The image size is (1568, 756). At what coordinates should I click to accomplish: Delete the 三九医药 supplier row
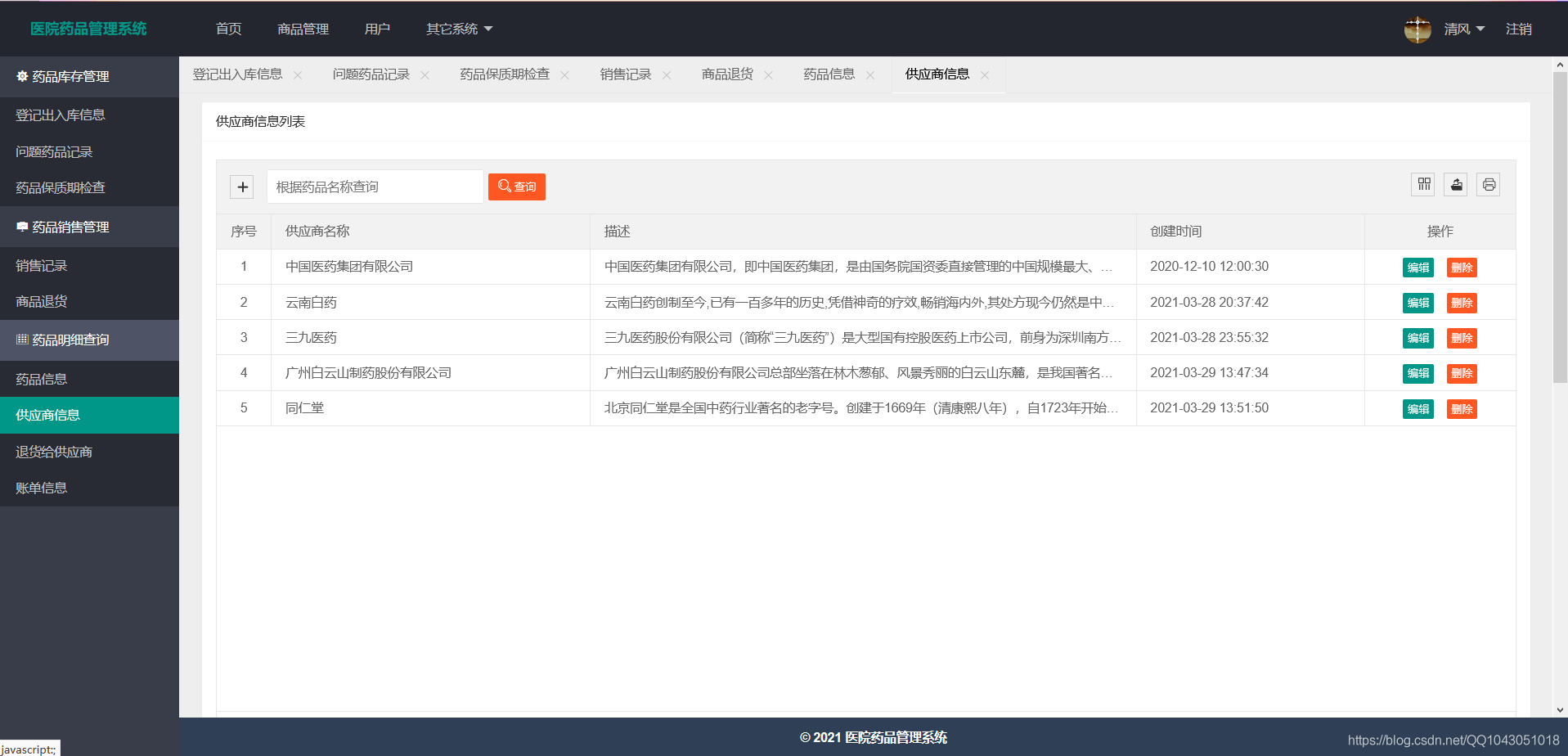[1462, 338]
